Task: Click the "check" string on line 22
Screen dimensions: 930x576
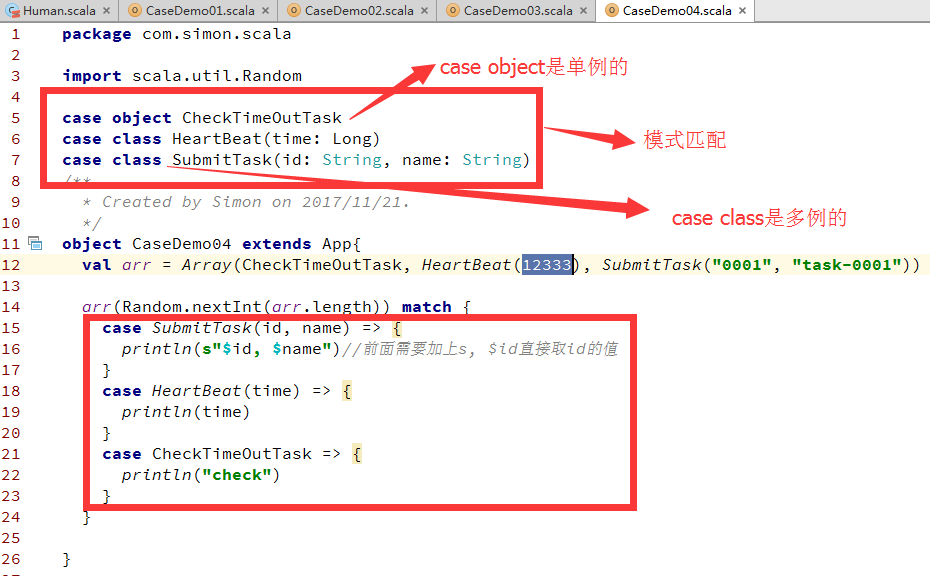Action: (x=237, y=475)
